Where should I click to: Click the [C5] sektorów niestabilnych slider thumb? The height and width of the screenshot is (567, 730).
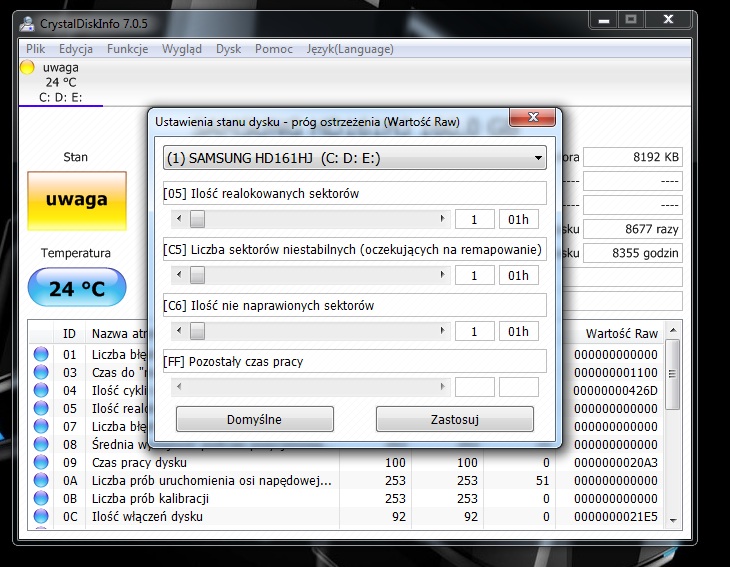click(x=197, y=275)
